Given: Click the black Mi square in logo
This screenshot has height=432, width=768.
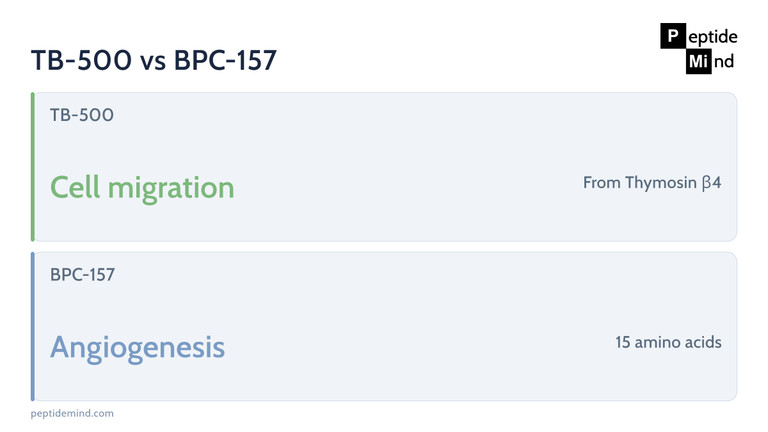Looking at the screenshot, I should [698, 61].
